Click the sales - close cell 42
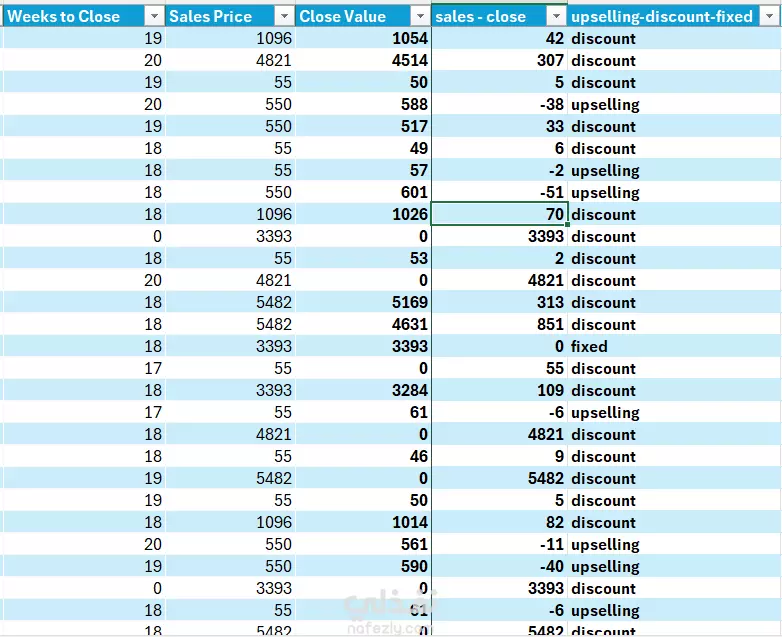Image resolution: width=782 pixels, height=637 pixels. click(x=499, y=38)
